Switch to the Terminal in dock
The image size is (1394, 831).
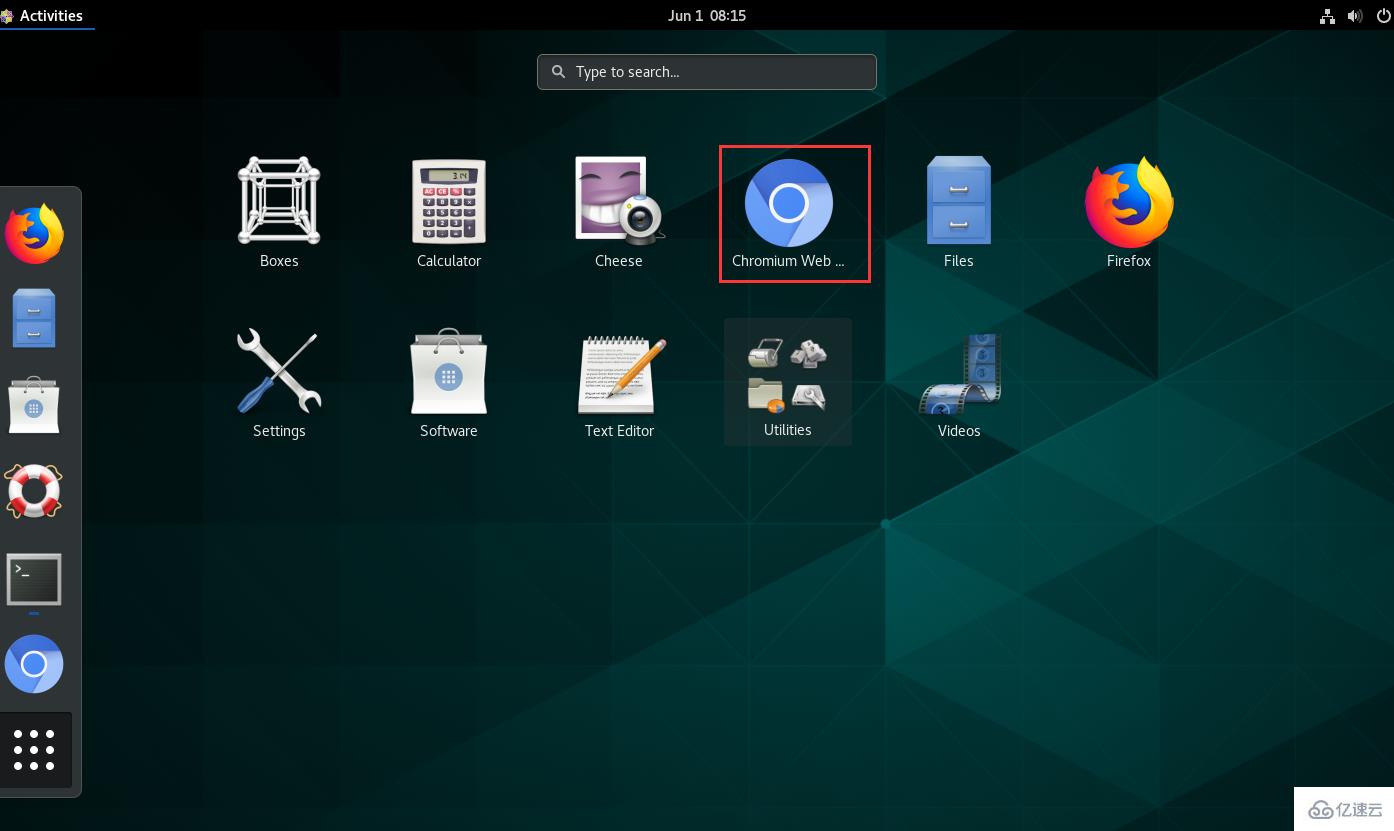(34, 580)
